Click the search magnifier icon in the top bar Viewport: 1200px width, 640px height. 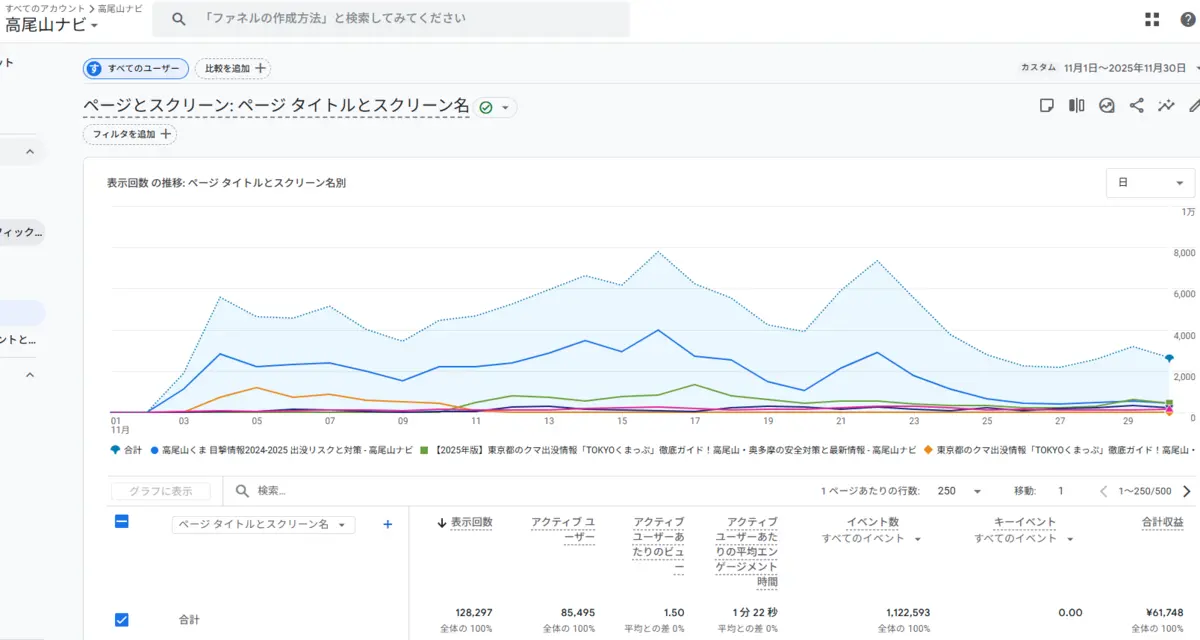[x=179, y=19]
